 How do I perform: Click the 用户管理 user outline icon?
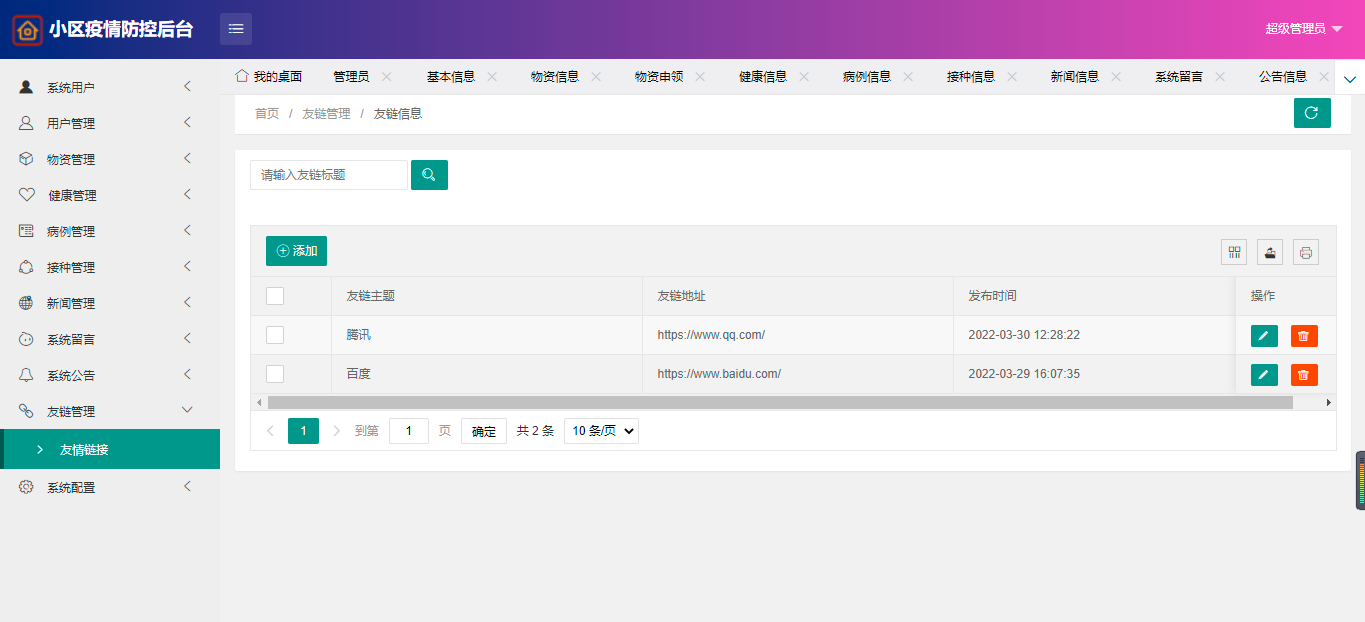[27, 123]
